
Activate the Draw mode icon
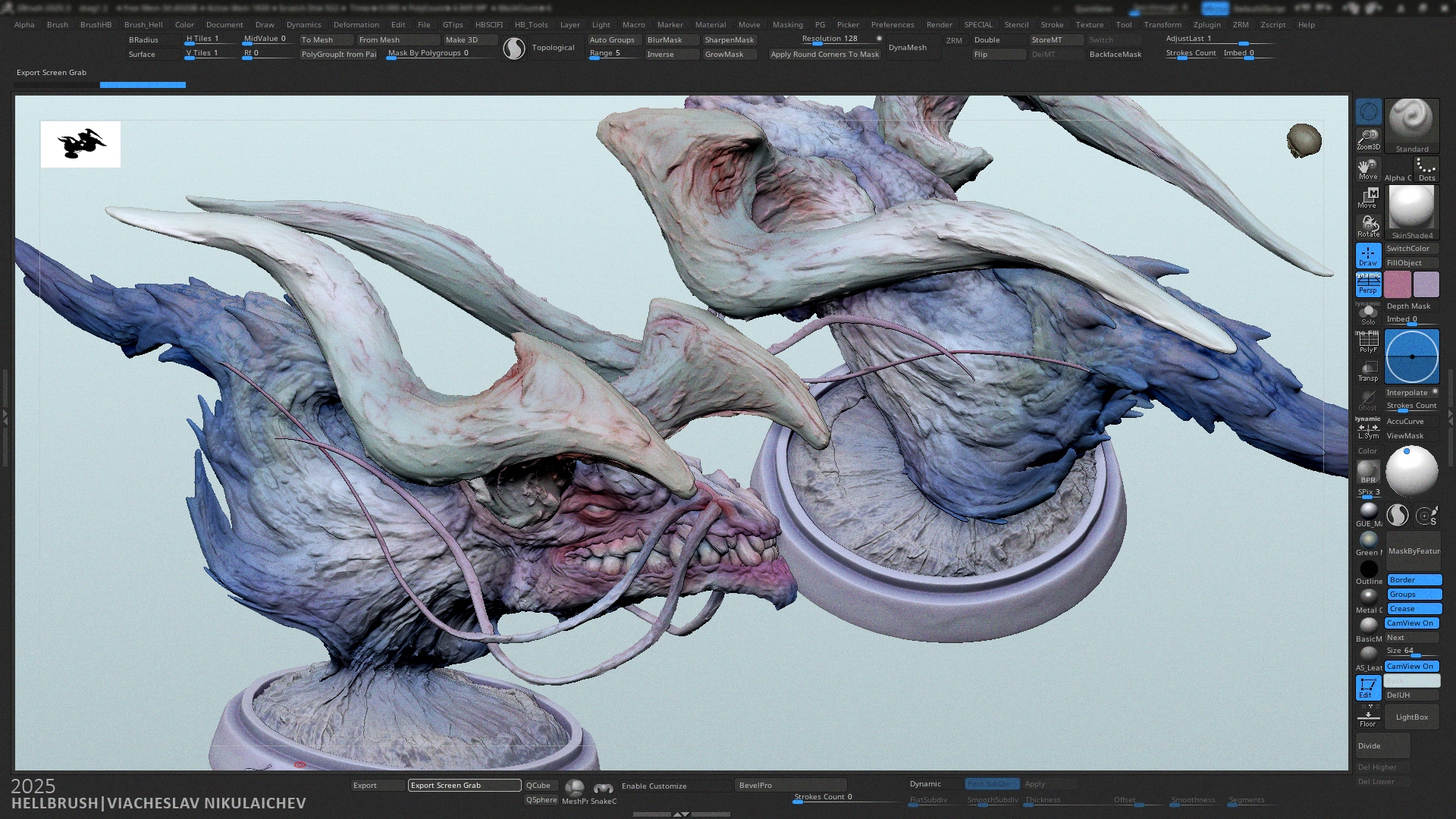1368,256
